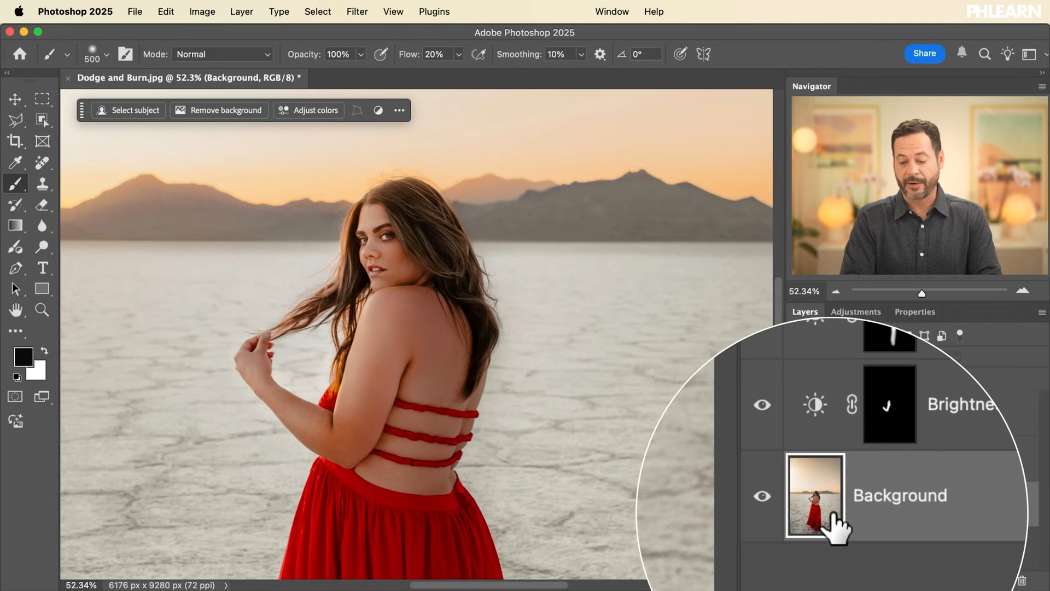
Task: Select the Eyedropper tool
Action: tap(15, 163)
